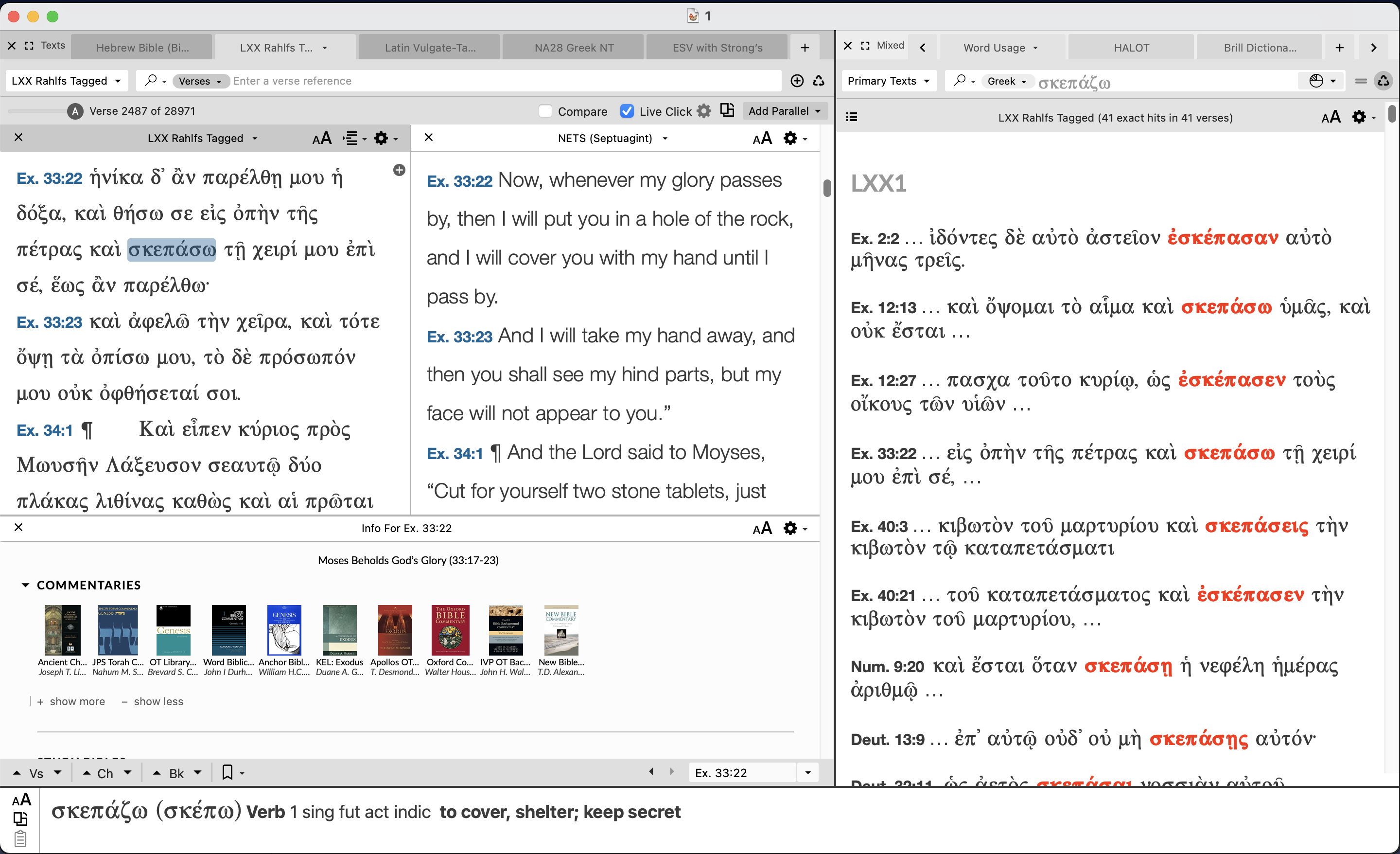Click the bookmark icon in bottom toolbar

227,773
